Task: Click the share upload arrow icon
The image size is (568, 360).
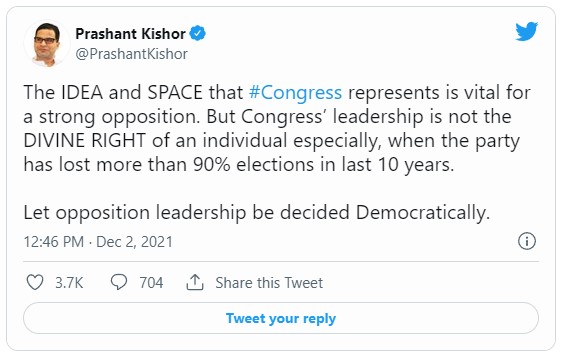Action: (x=195, y=282)
